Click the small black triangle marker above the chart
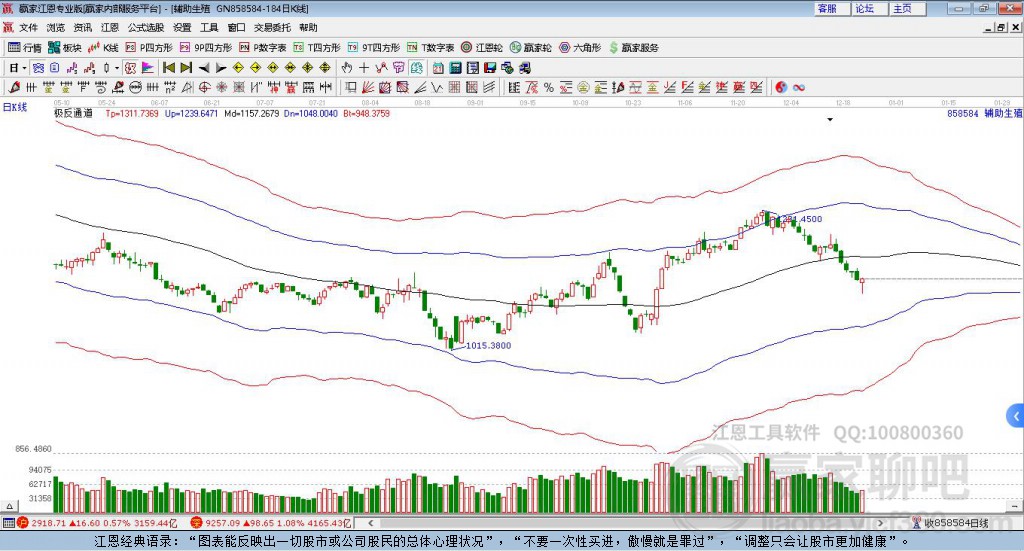Viewport: 1024px width, 551px height. coord(830,119)
